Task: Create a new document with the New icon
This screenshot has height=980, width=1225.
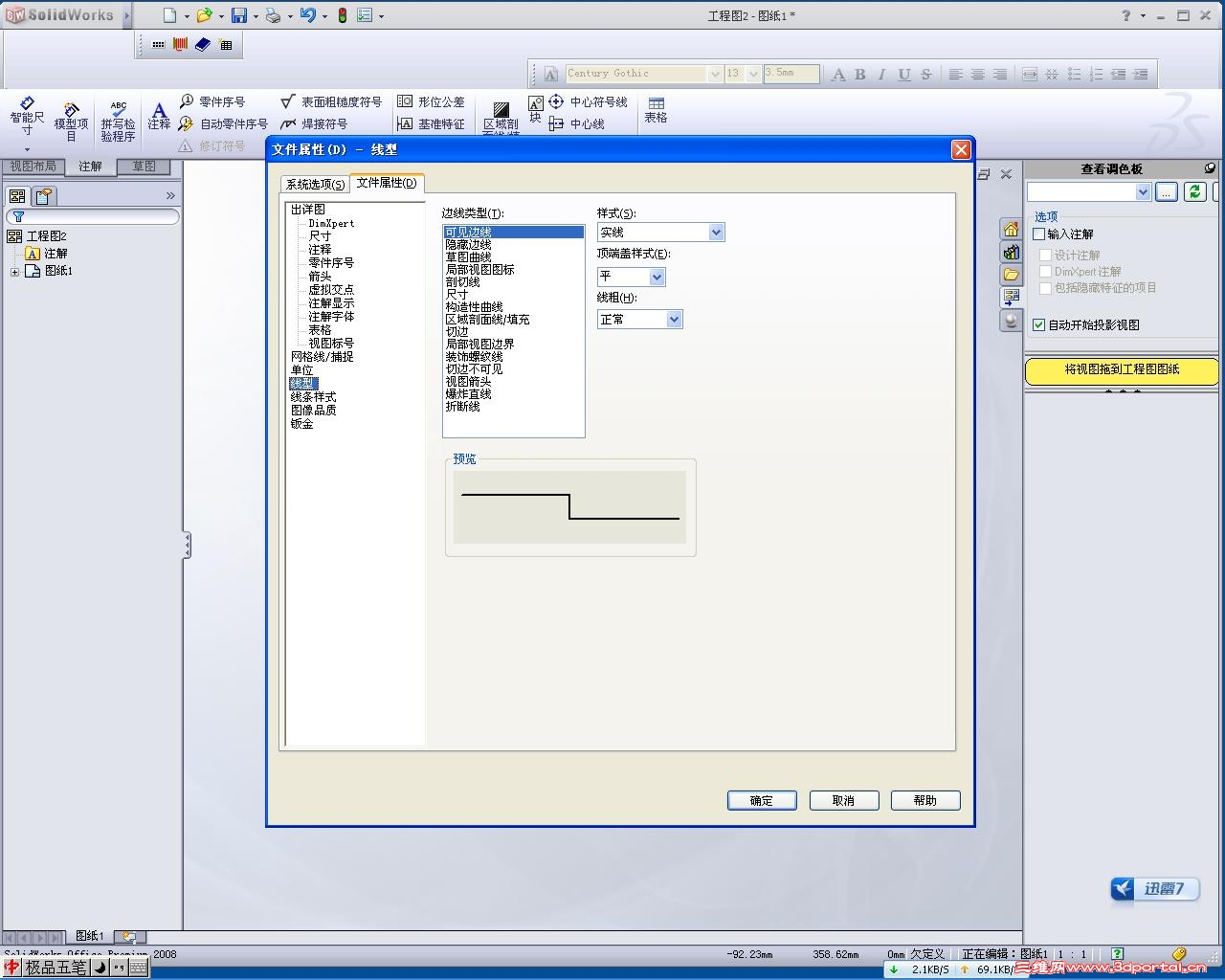Action: pyautogui.click(x=169, y=15)
